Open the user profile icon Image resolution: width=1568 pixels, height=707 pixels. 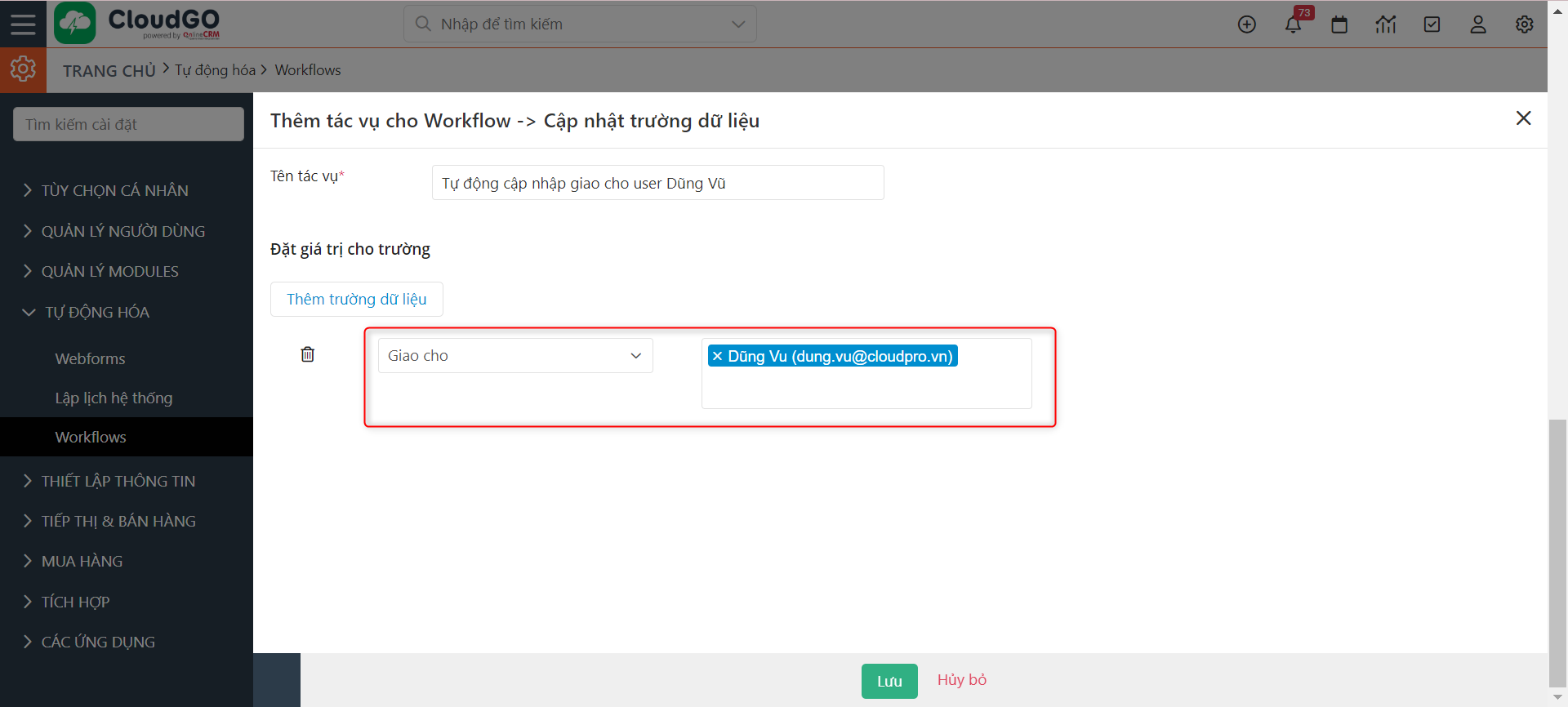pos(1478,24)
